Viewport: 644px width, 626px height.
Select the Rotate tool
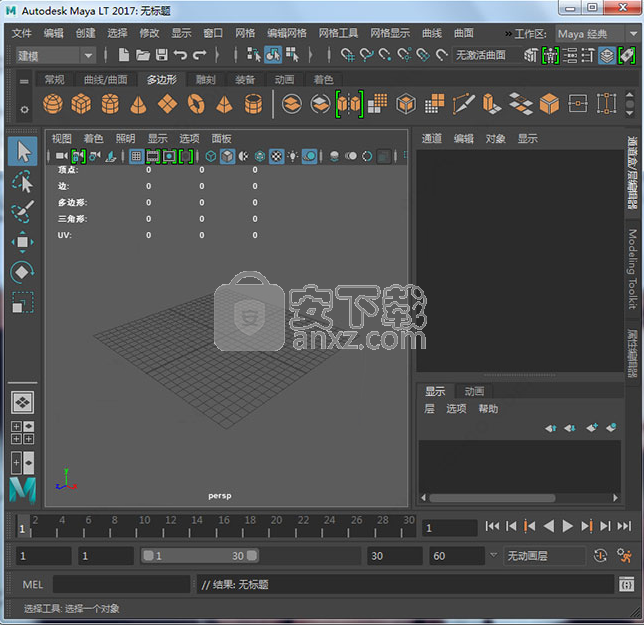[22, 272]
